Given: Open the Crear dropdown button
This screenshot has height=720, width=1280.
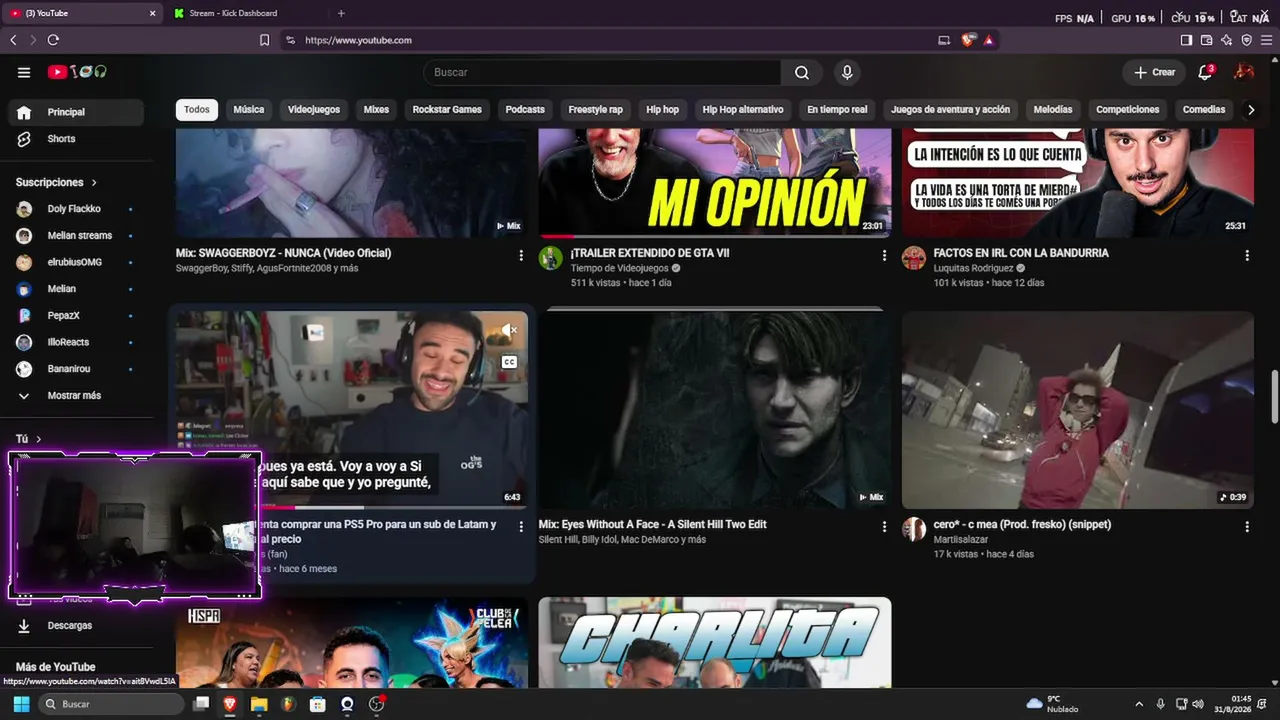Looking at the screenshot, I should pos(1154,72).
